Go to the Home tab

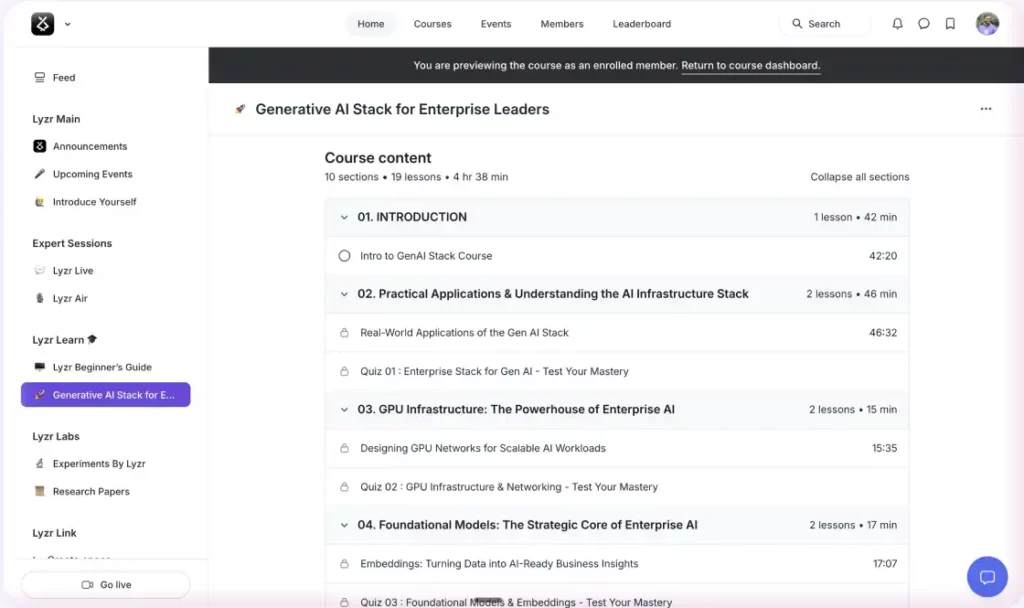[370, 24]
